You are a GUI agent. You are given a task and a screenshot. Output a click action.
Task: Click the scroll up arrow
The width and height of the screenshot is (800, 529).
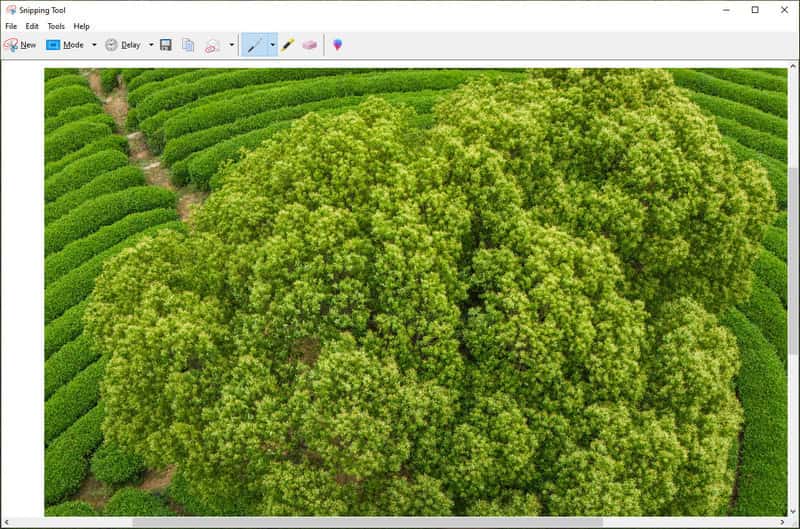coord(793,66)
